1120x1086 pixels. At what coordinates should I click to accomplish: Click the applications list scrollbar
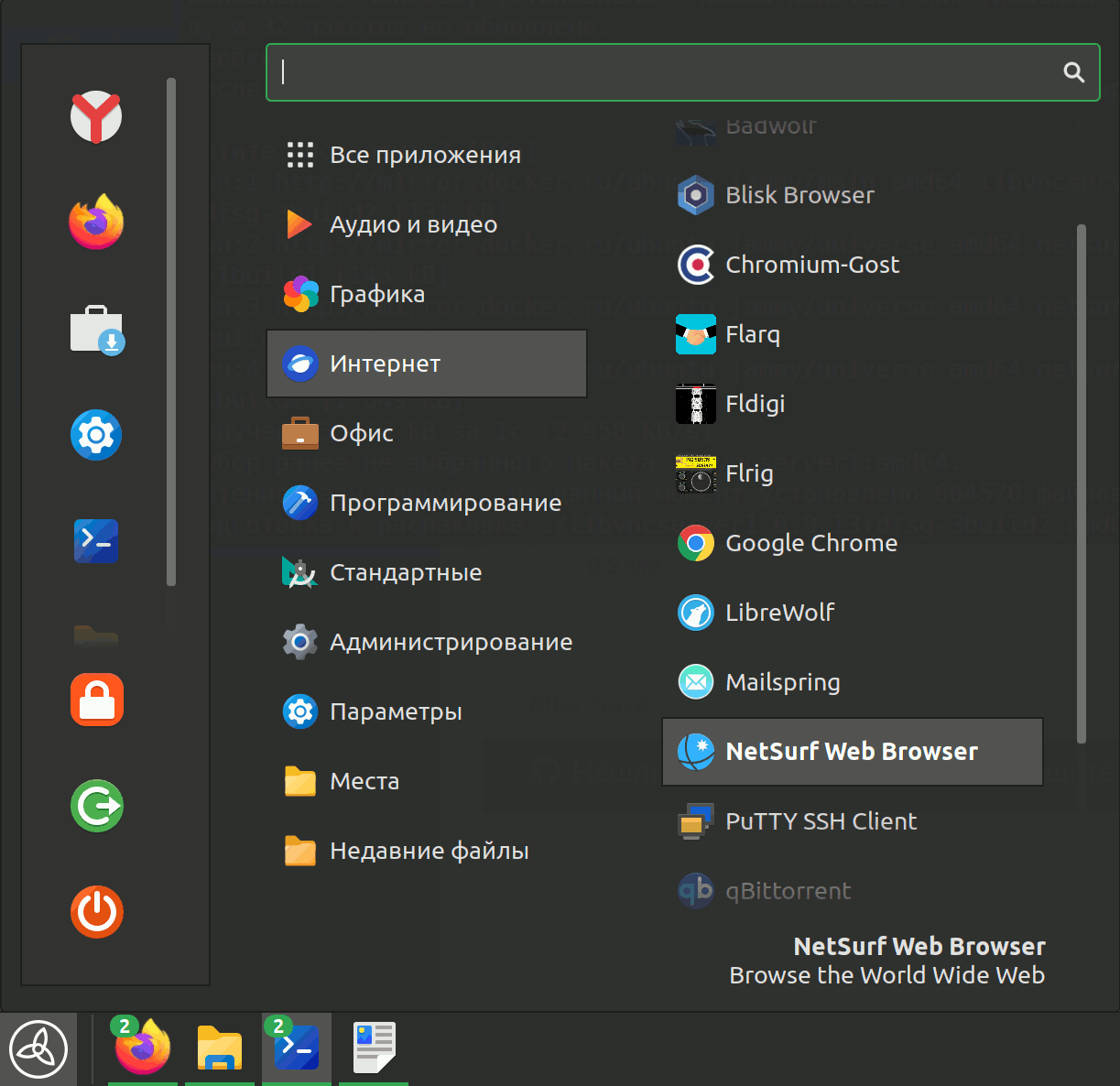pyautogui.click(x=1082, y=483)
